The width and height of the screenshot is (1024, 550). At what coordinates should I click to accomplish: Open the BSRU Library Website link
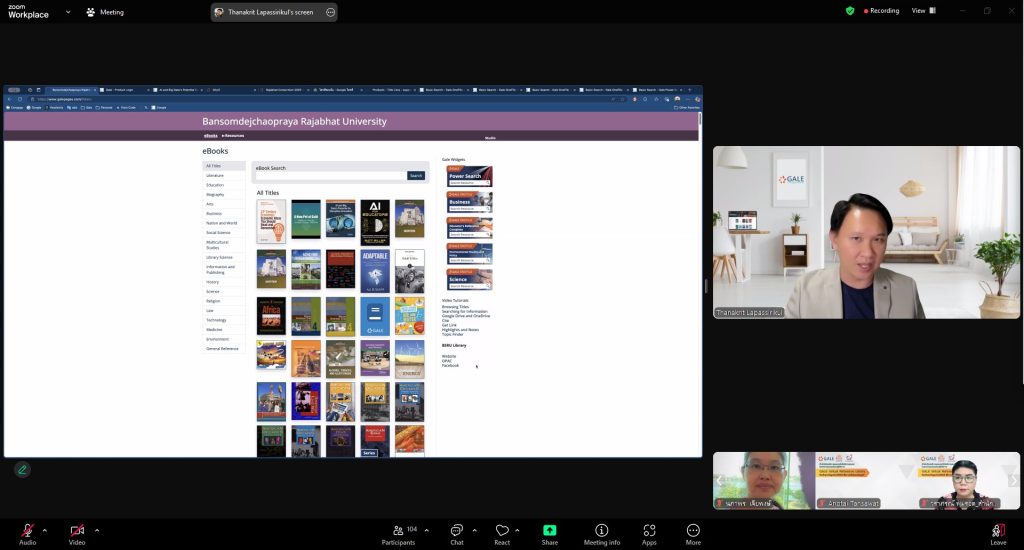pos(449,357)
